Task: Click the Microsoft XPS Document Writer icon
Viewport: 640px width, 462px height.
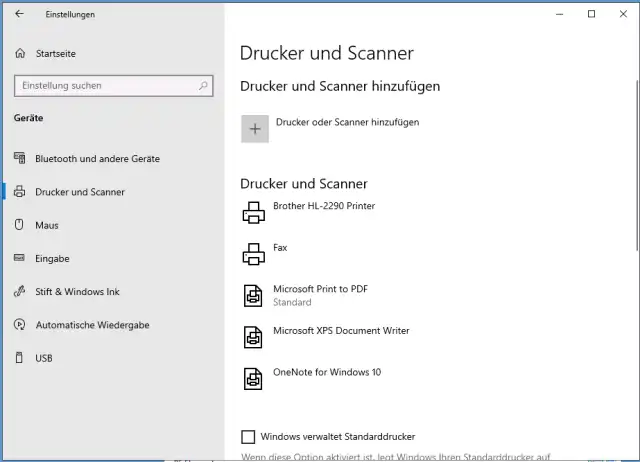Action: (x=254, y=336)
